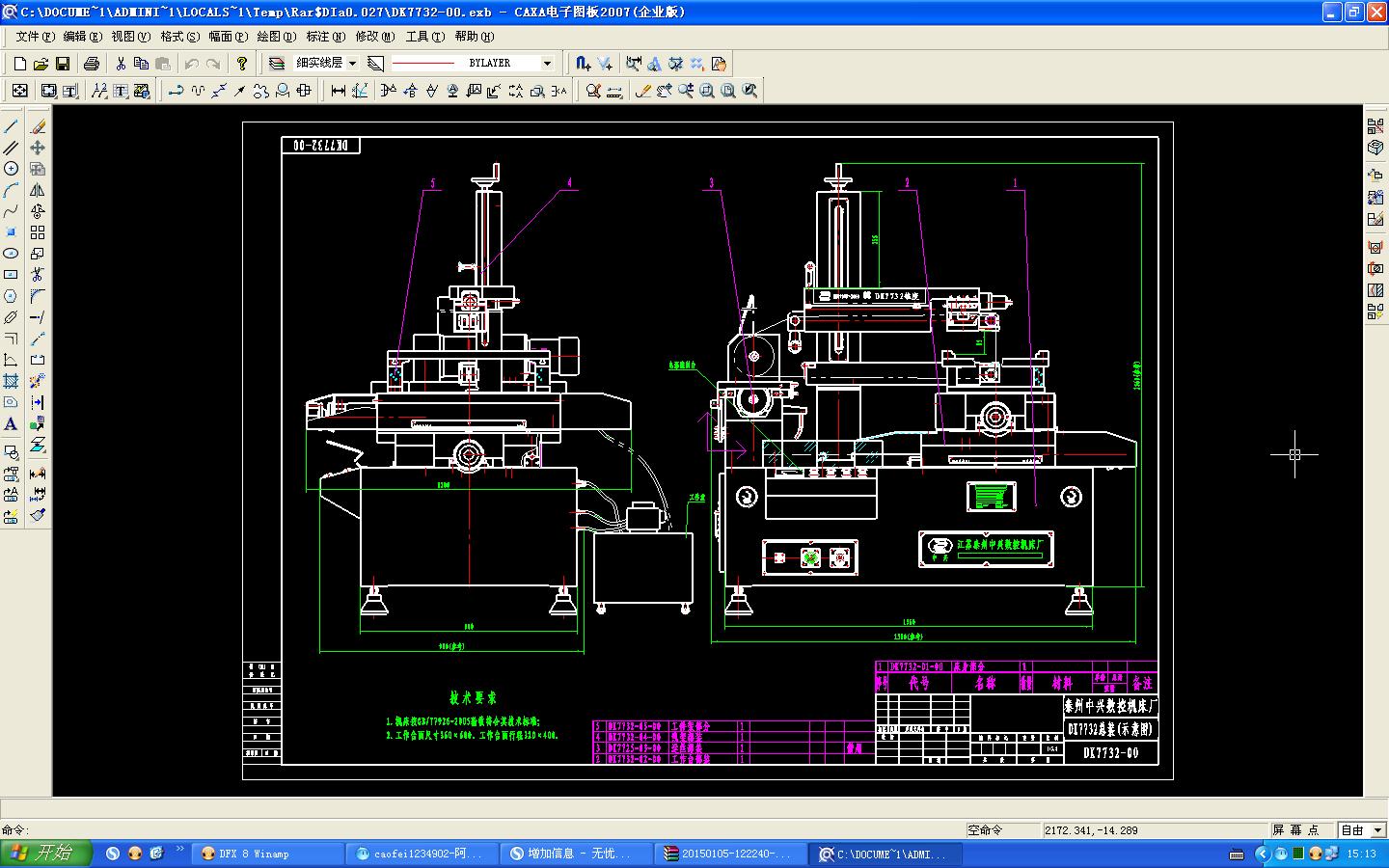Open the 标注 menu
Viewport: 1389px width, 868px height.
tap(325, 37)
